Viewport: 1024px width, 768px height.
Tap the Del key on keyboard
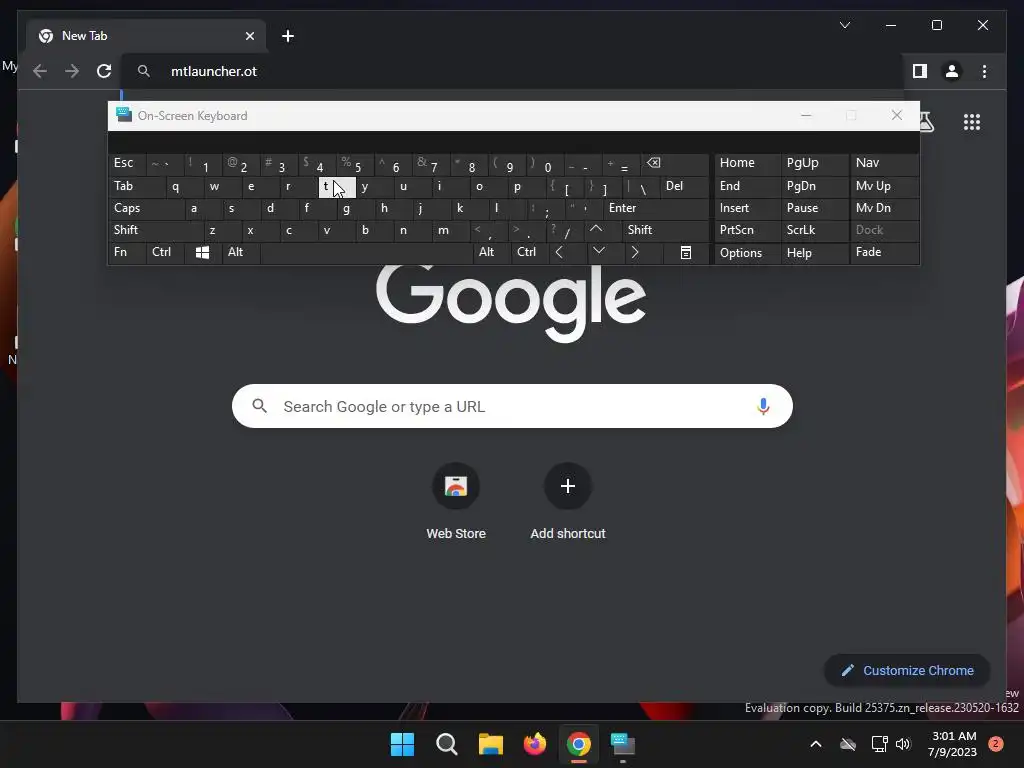pos(684,186)
